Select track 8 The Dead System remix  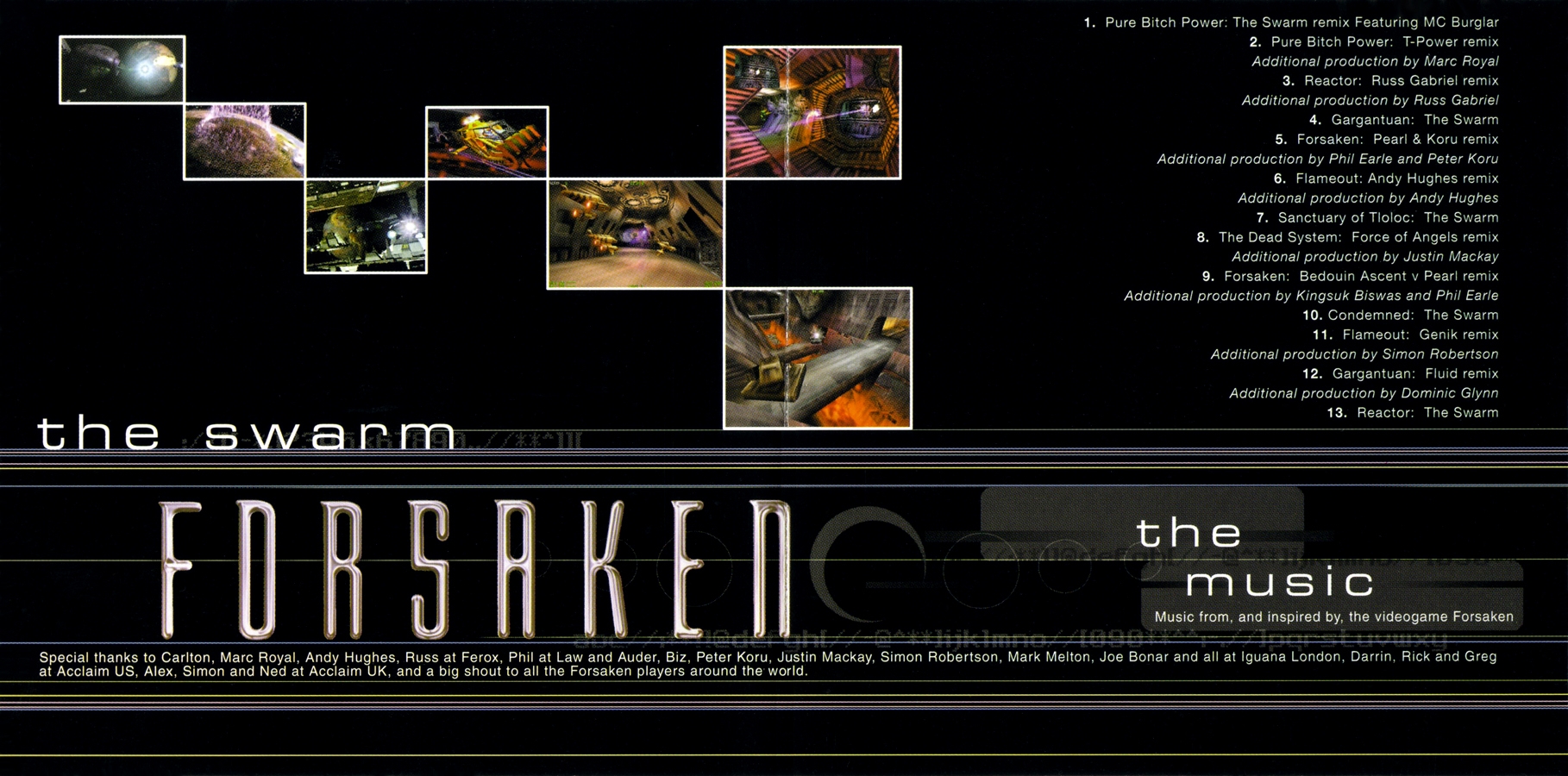(1347, 237)
